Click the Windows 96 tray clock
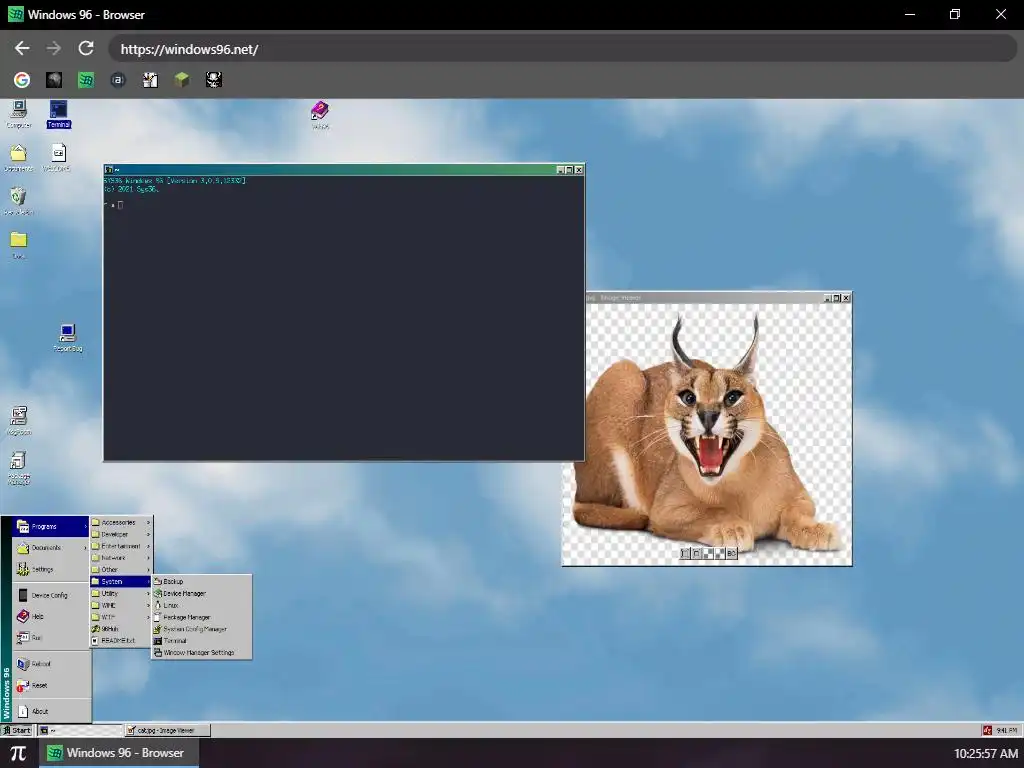 [1007, 730]
